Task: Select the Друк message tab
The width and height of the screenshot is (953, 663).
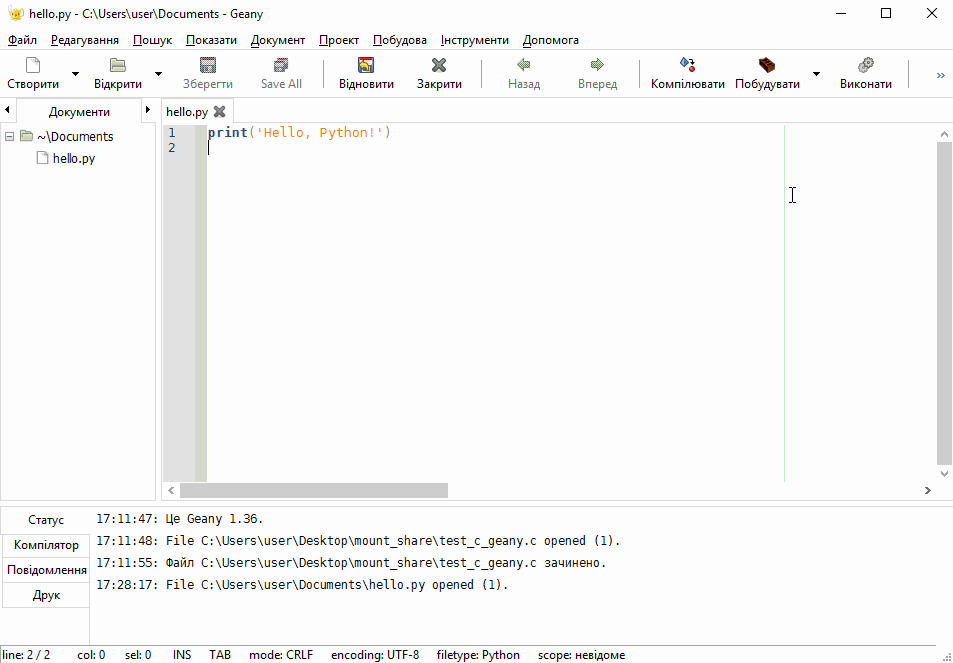Action: 46,595
